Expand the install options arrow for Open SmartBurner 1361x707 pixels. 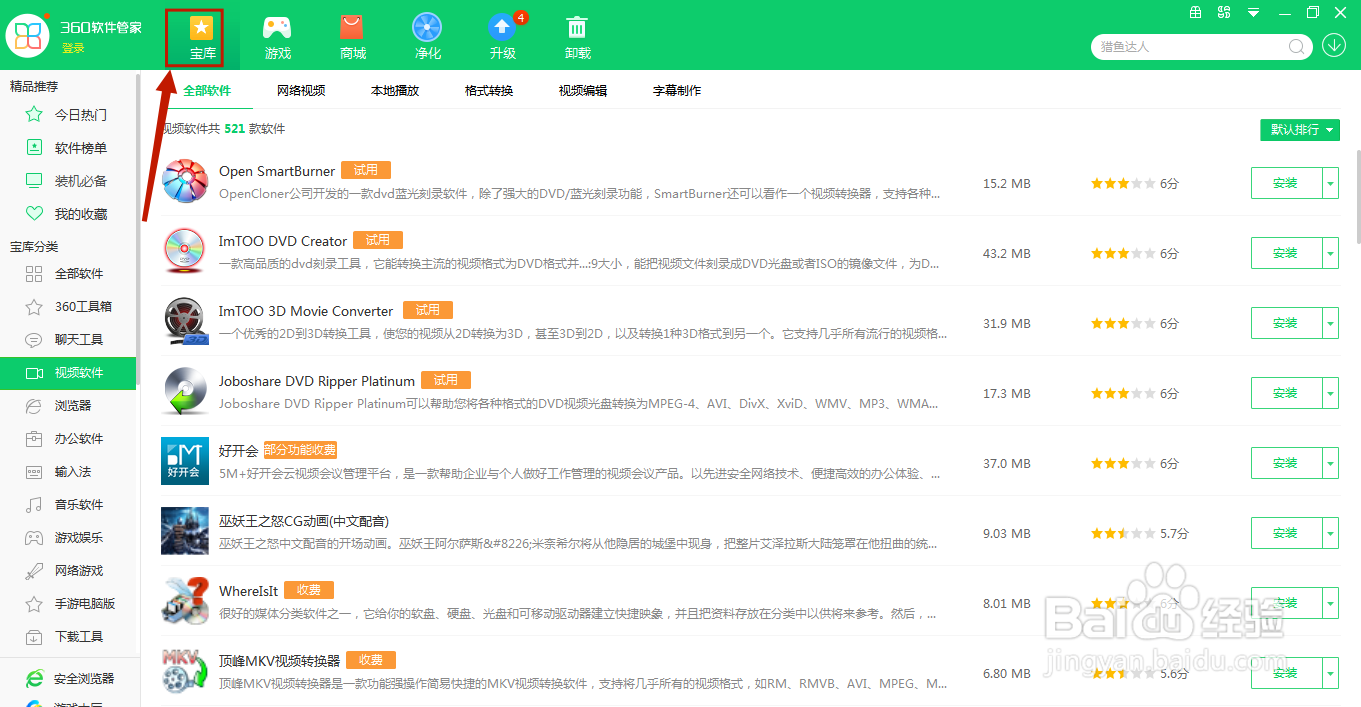pyautogui.click(x=1330, y=183)
